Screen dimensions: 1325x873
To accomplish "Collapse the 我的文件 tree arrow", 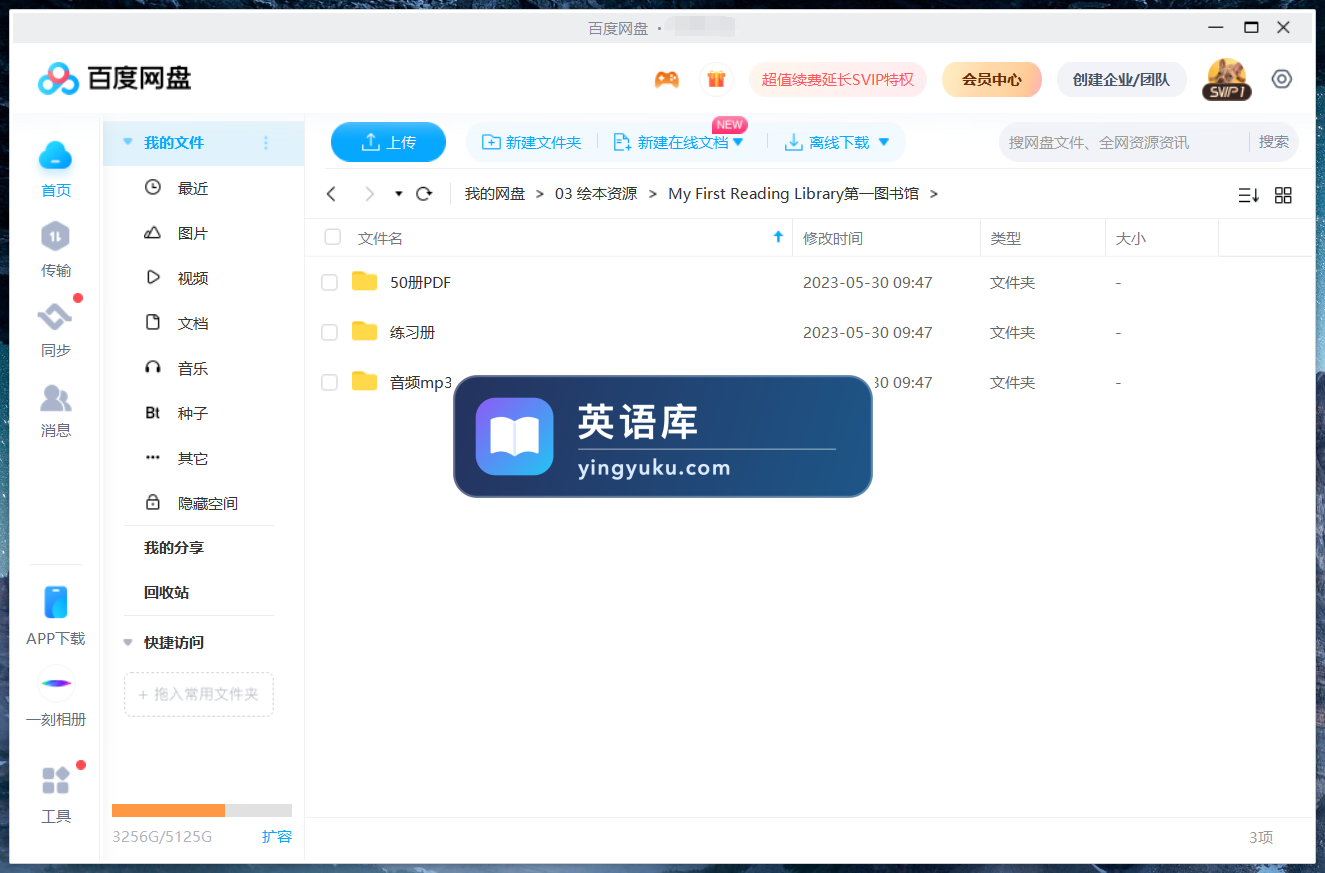I will (127, 143).
